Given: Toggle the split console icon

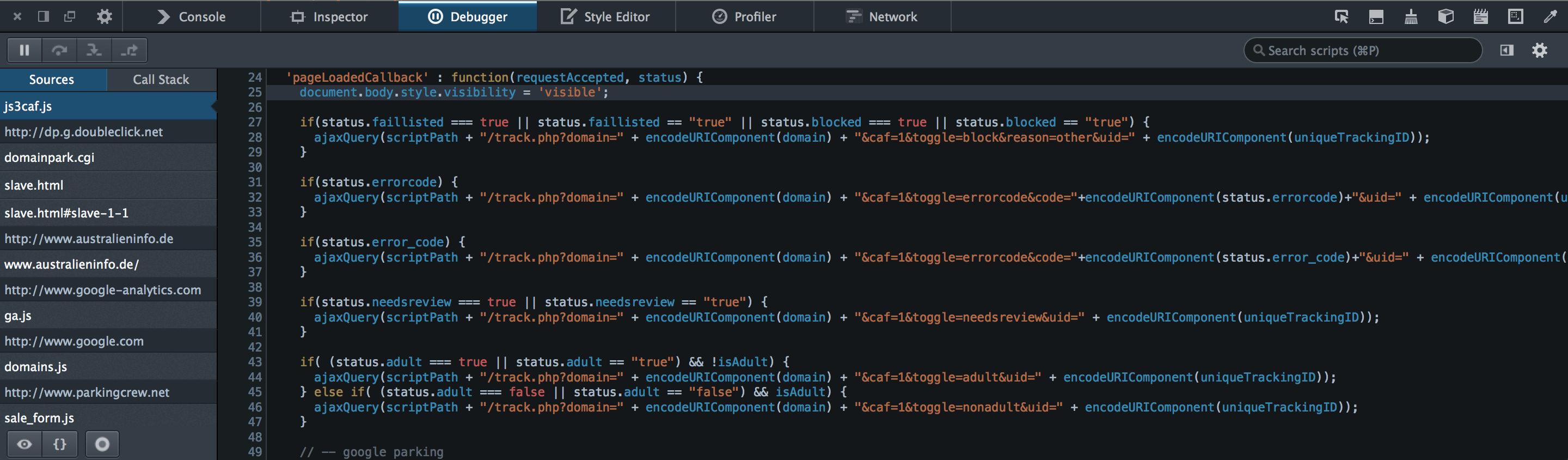Looking at the screenshot, I should pos(1376,16).
